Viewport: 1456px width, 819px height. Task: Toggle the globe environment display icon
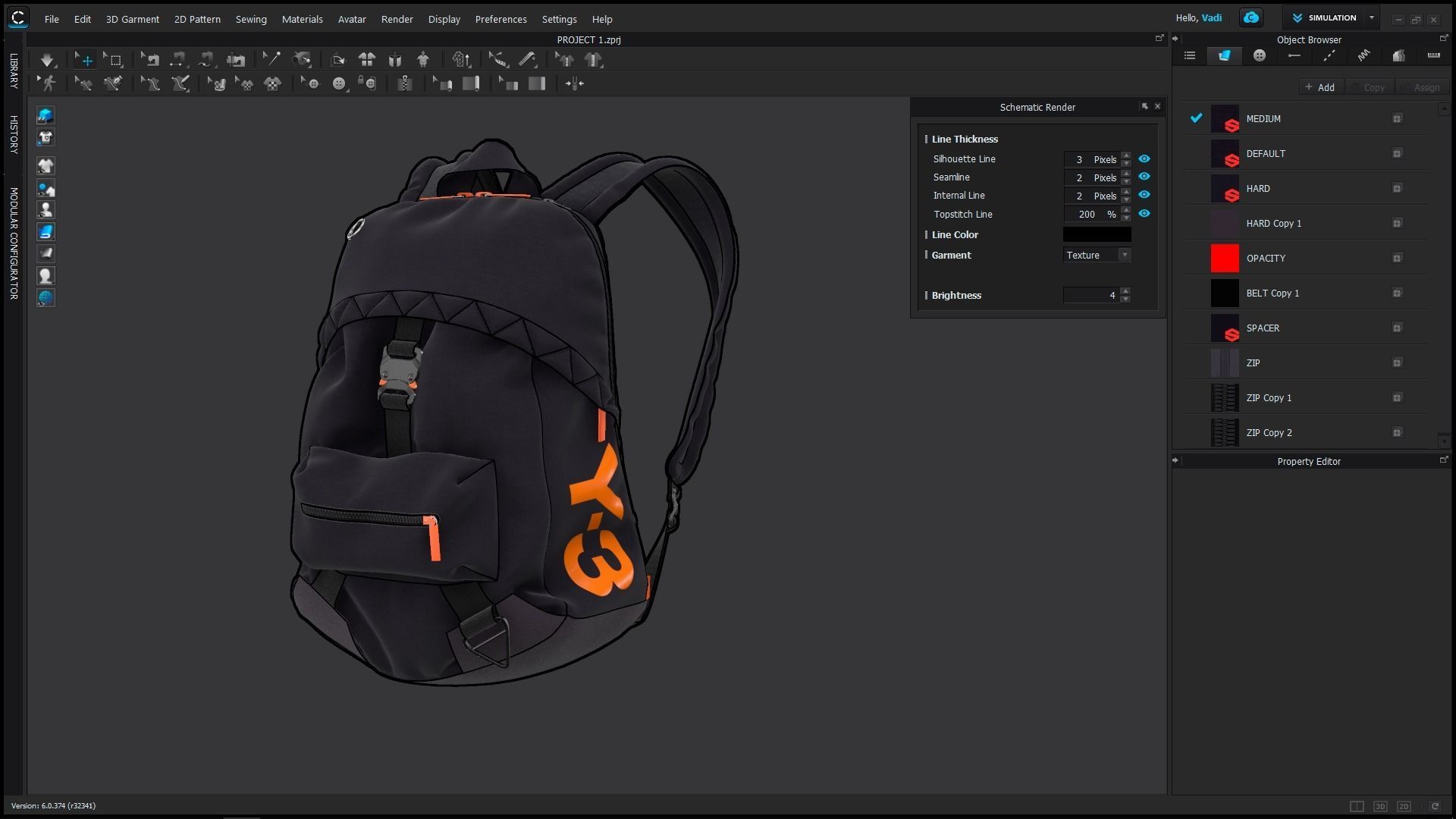(45, 298)
